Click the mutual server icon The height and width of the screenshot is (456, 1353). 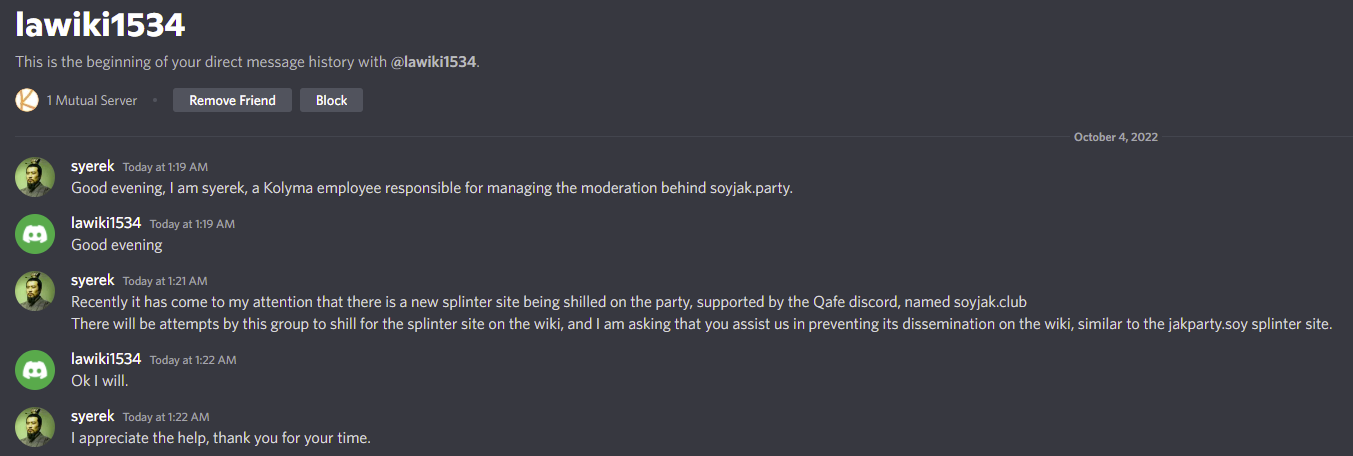pos(27,100)
